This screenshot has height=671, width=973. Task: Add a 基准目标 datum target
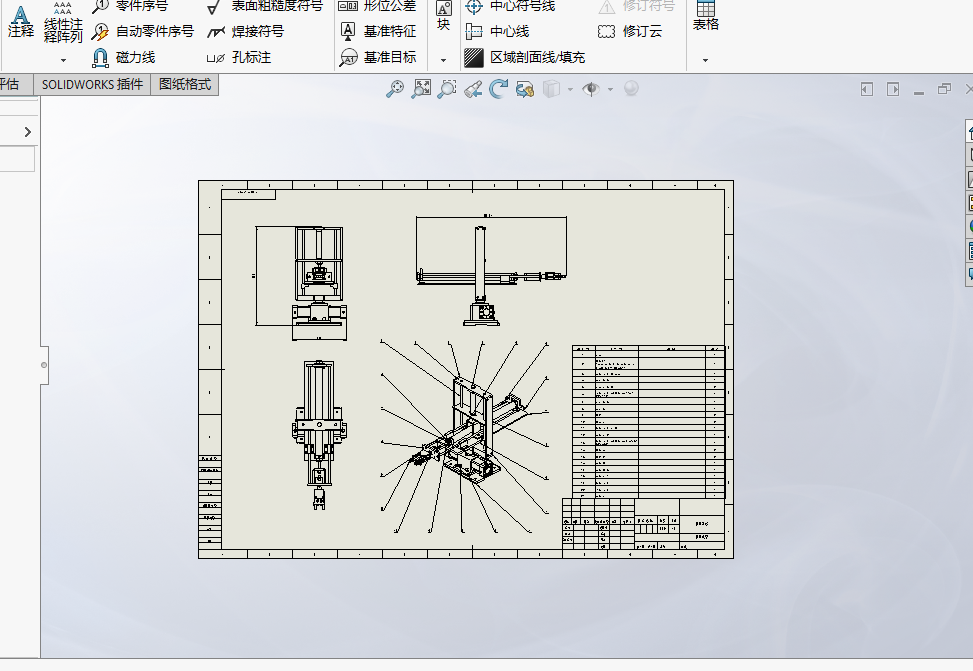pyautogui.click(x=378, y=57)
